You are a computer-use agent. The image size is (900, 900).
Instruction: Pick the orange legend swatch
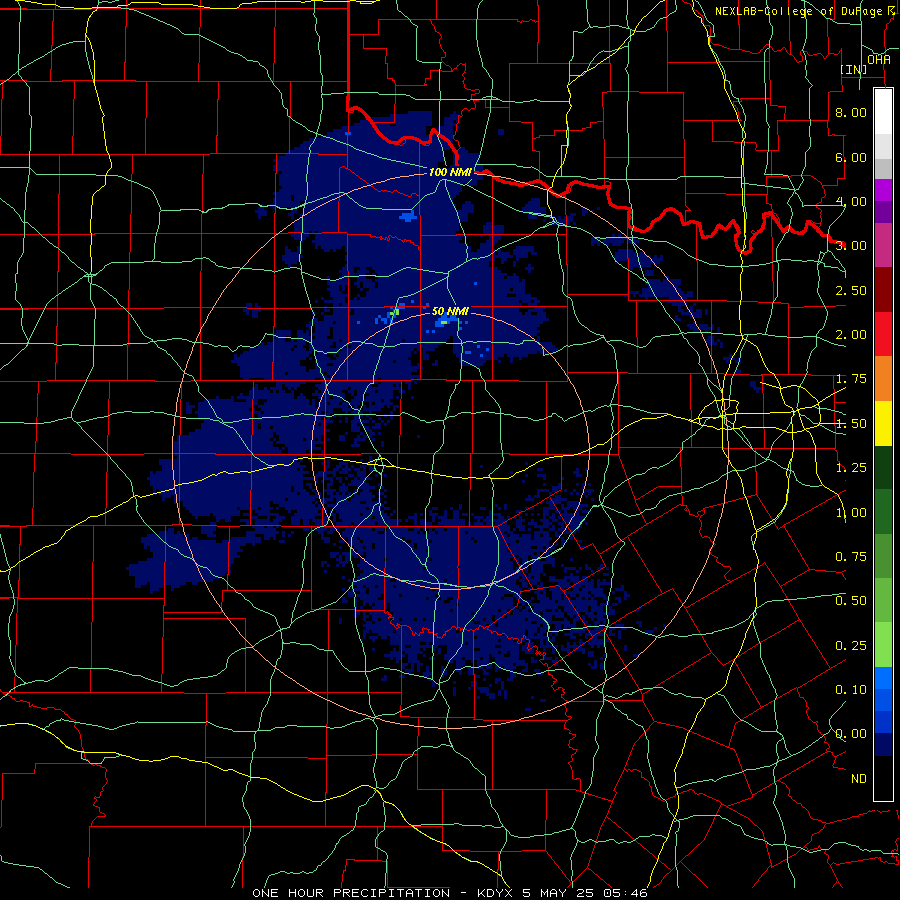click(x=883, y=379)
